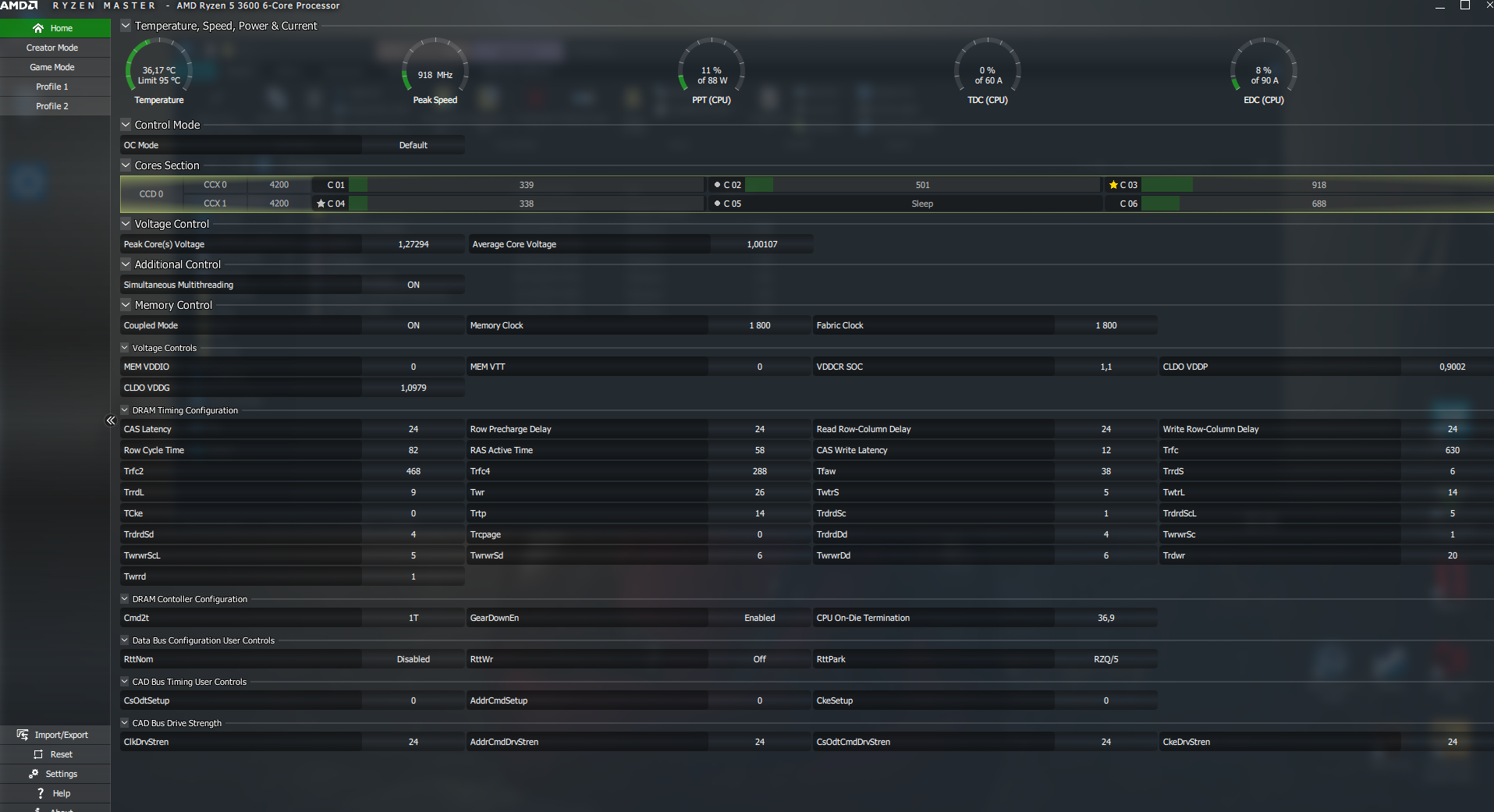Switch to Creator Mode profile
The image size is (1494, 812).
point(52,48)
